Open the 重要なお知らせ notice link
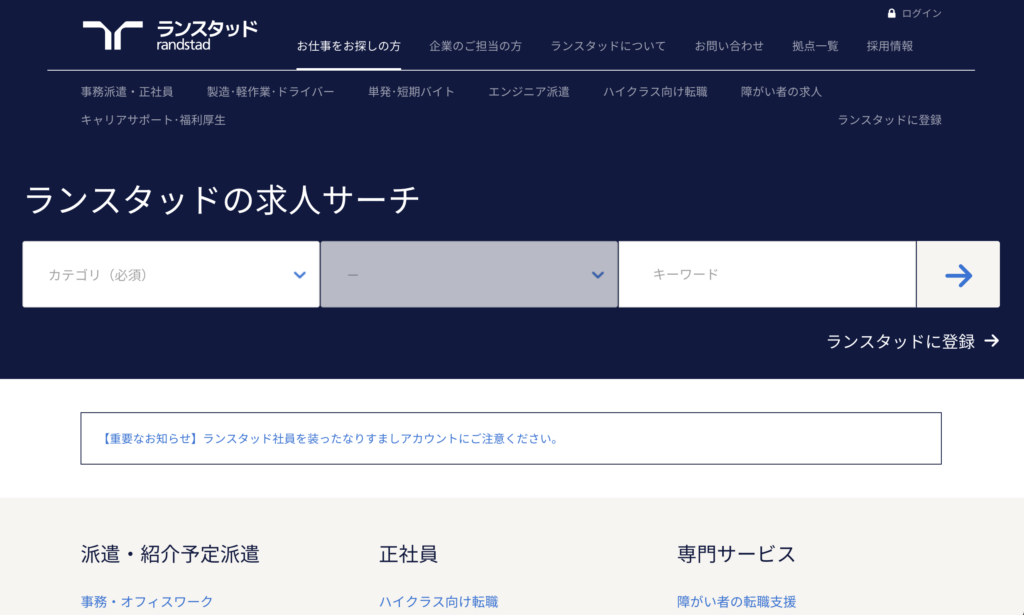The width and height of the screenshot is (1024, 615). pyautogui.click(x=330, y=439)
